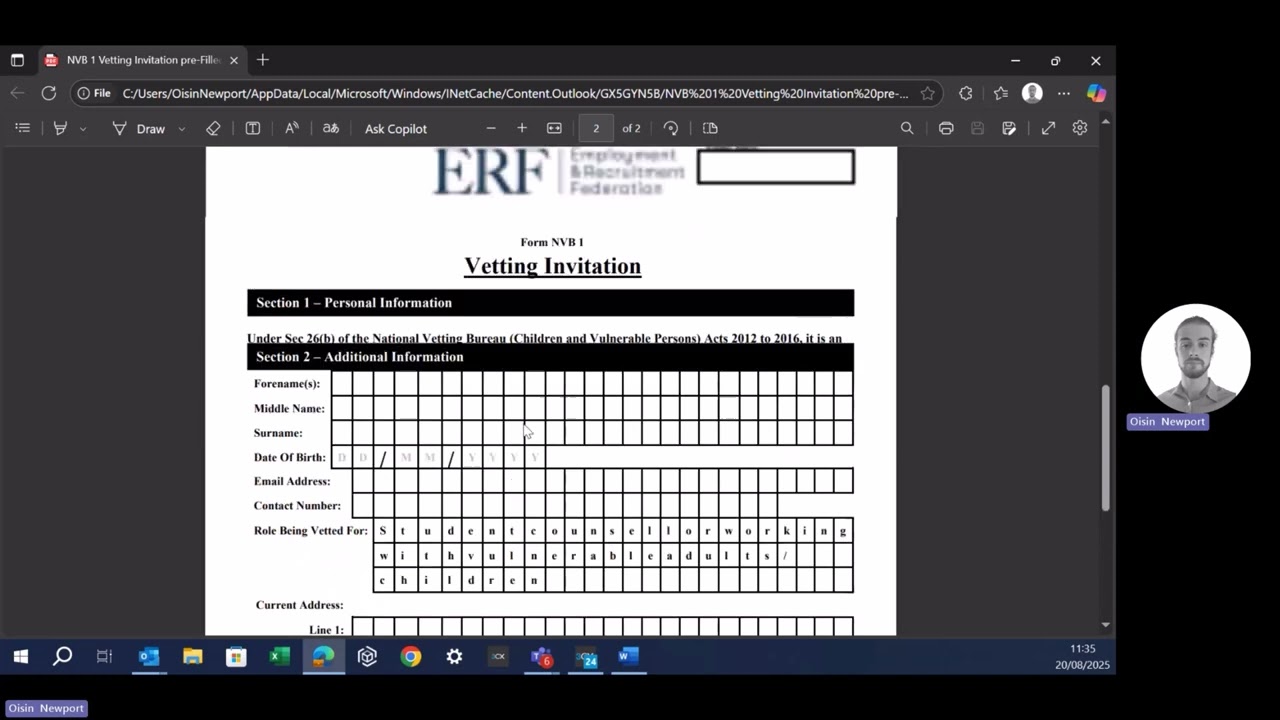
Task: Click the empty box beside ERF logo
Action: pyautogui.click(x=776, y=167)
